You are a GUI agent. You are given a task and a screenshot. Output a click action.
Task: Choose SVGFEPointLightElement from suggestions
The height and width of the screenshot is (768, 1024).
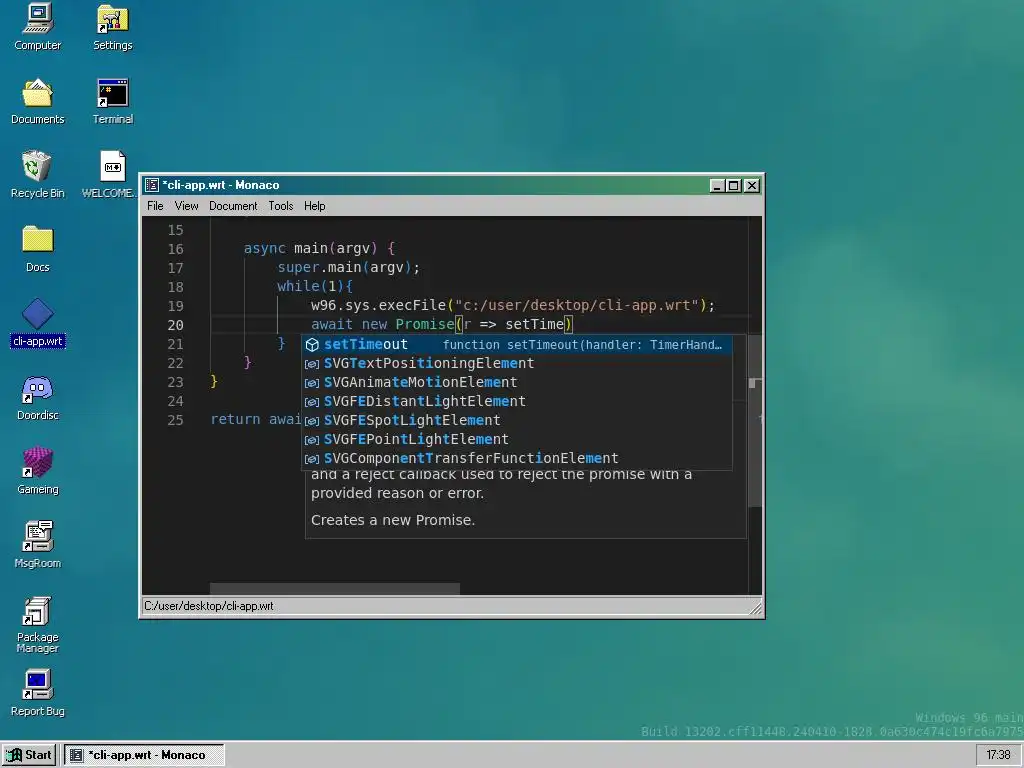point(516,440)
